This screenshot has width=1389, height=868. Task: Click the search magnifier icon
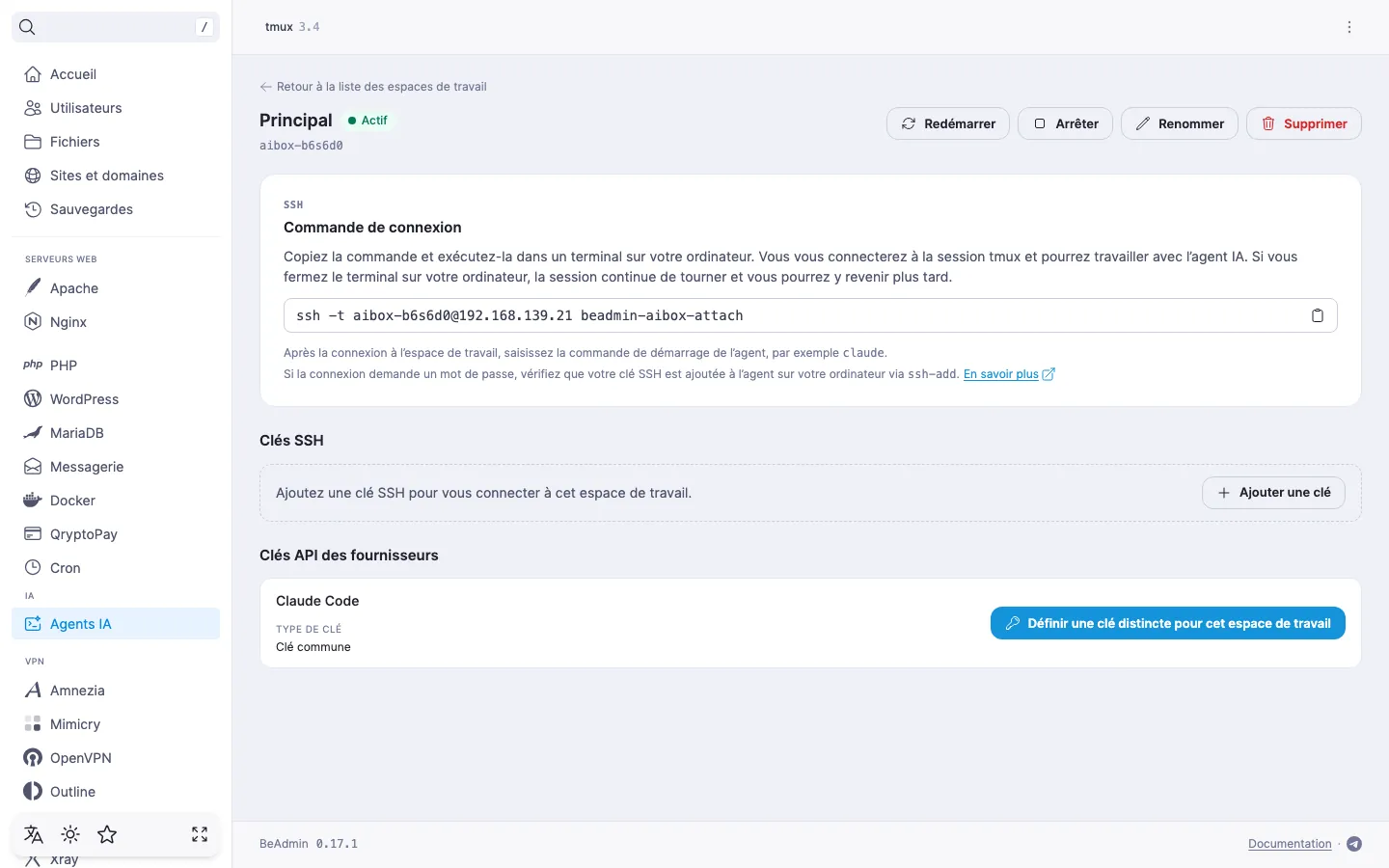[27, 27]
